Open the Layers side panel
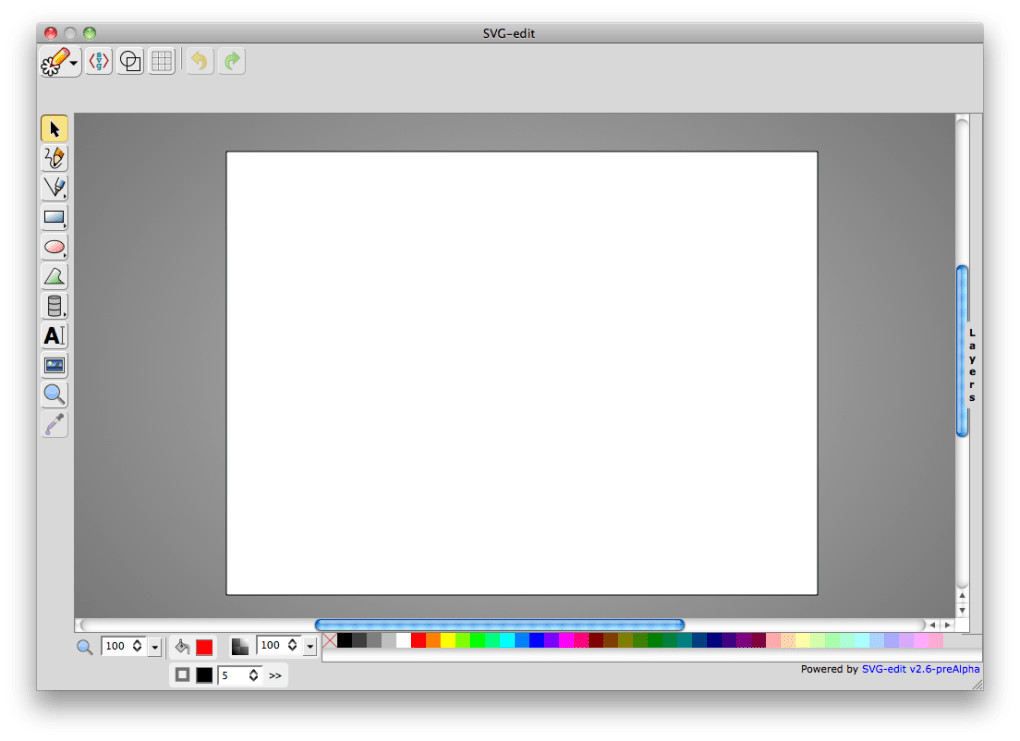1020x741 pixels. click(972, 365)
